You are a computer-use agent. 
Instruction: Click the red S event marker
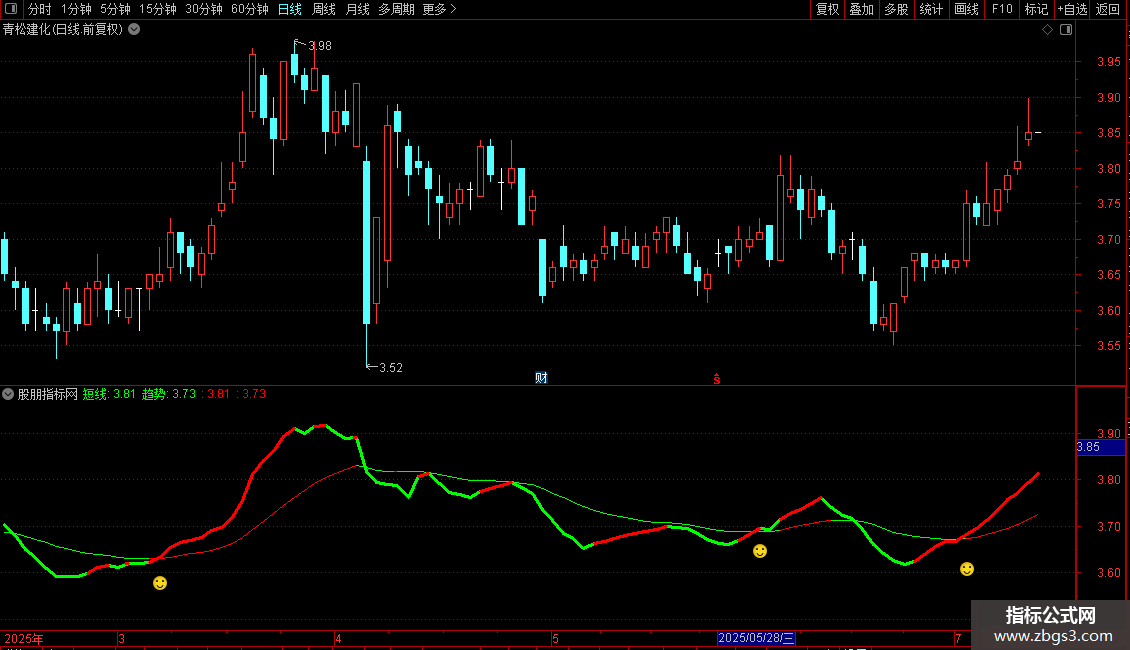click(716, 379)
